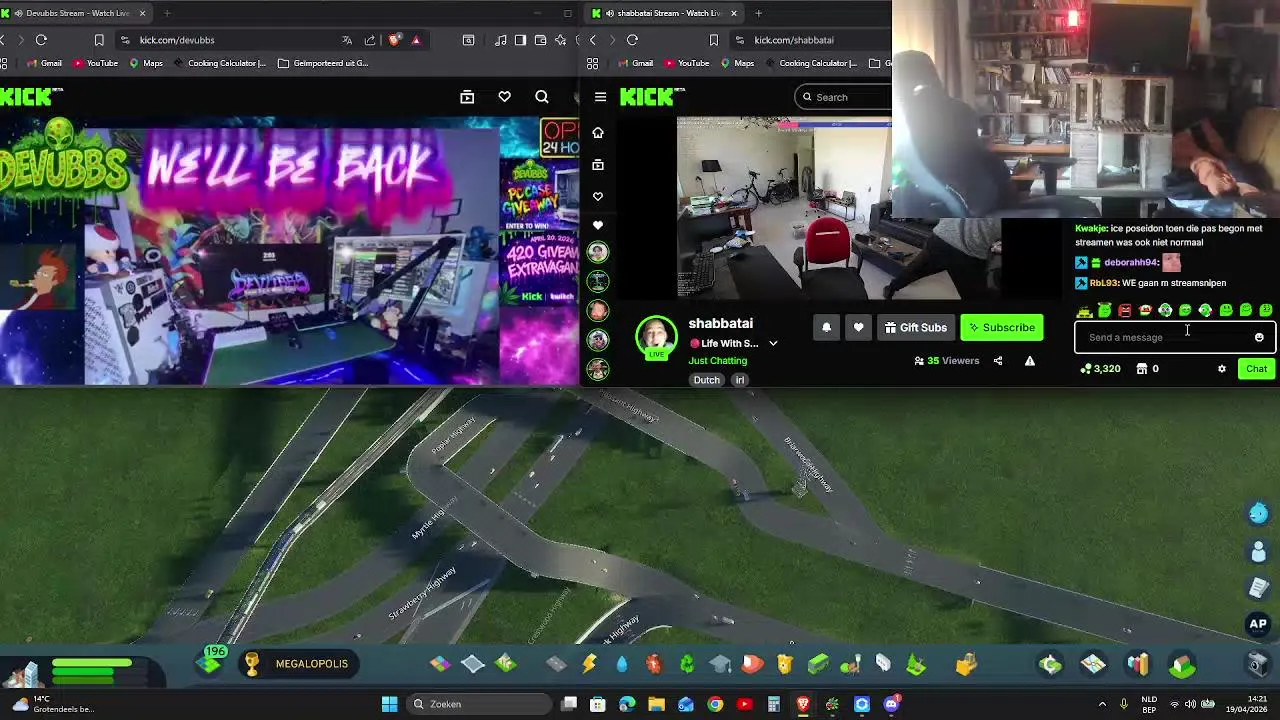Open chat settings gear icon

(x=1221, y=369)
